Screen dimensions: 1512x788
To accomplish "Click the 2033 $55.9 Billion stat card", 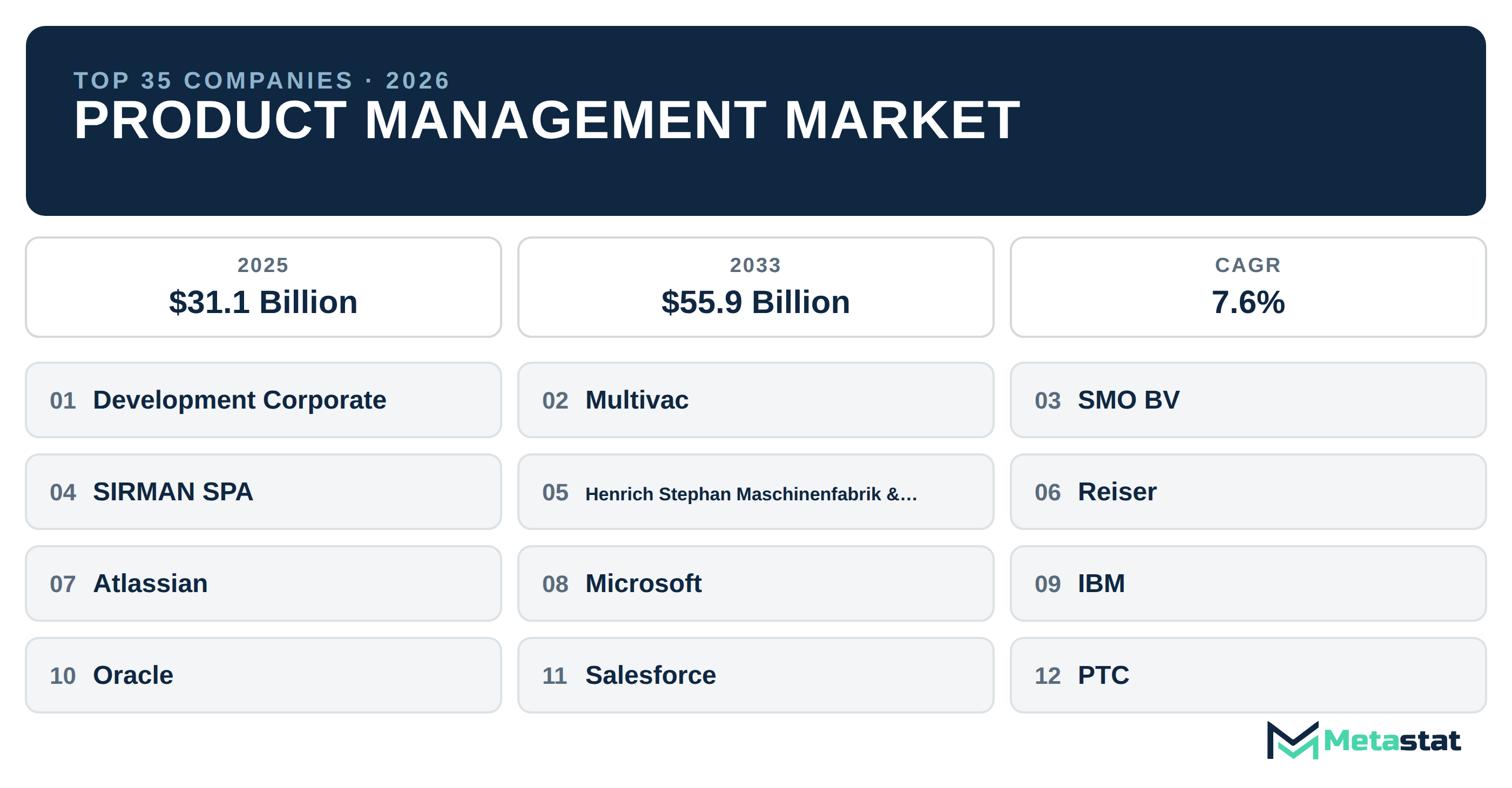I will click(755, 287).
